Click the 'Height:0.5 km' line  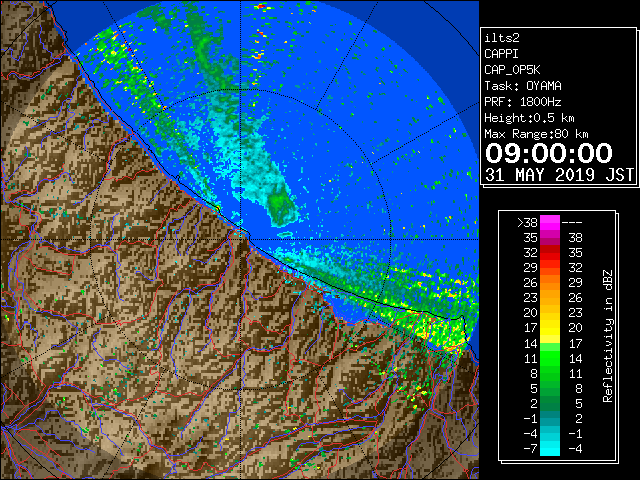click(529, 118)
